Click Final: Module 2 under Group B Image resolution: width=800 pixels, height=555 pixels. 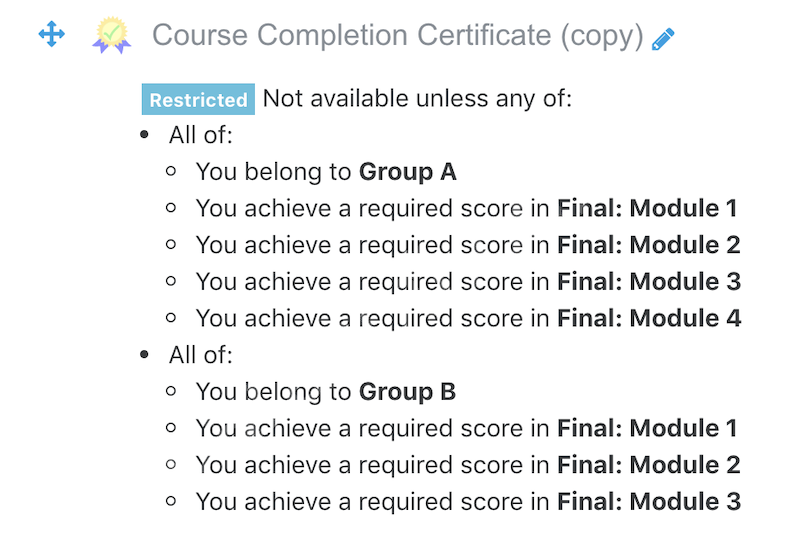pos(649,465)
